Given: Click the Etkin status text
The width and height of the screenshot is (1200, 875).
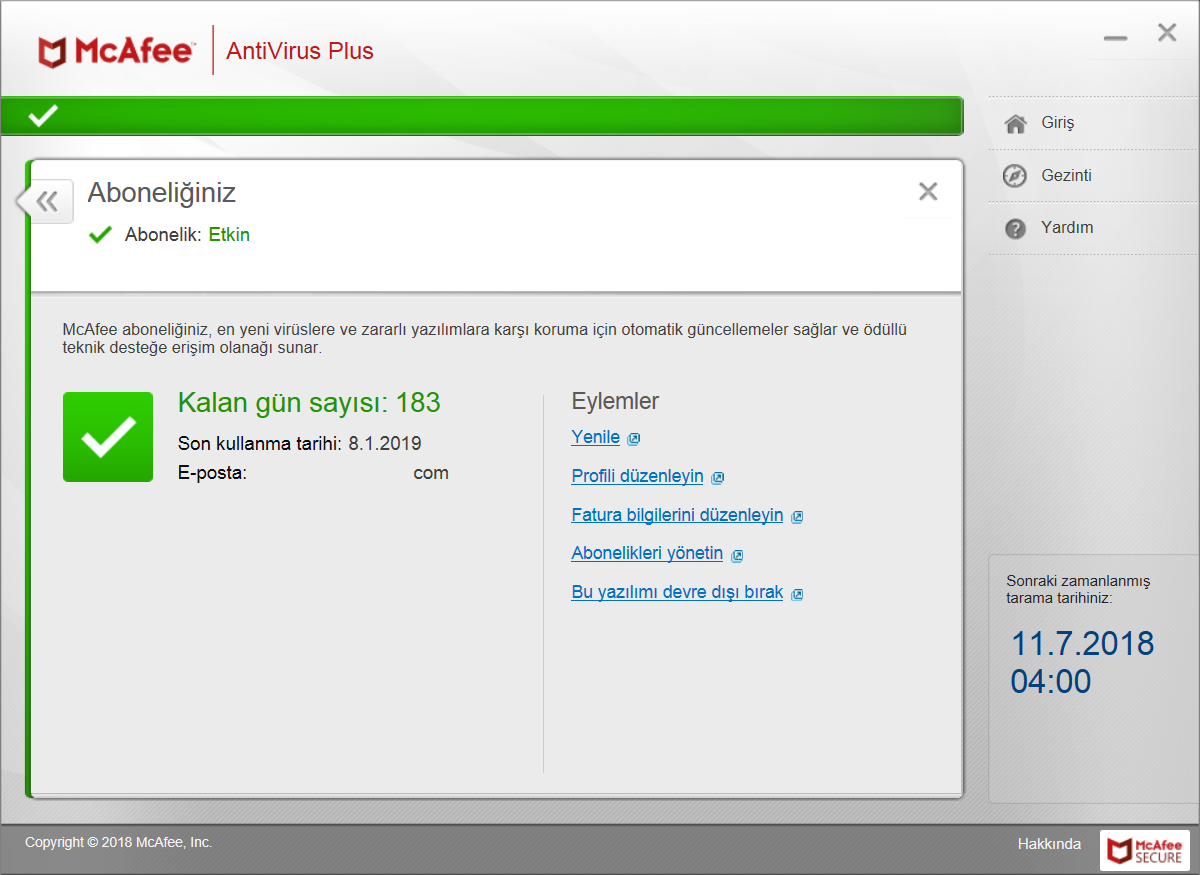Looking at the screenshot, I should (229, 235).
